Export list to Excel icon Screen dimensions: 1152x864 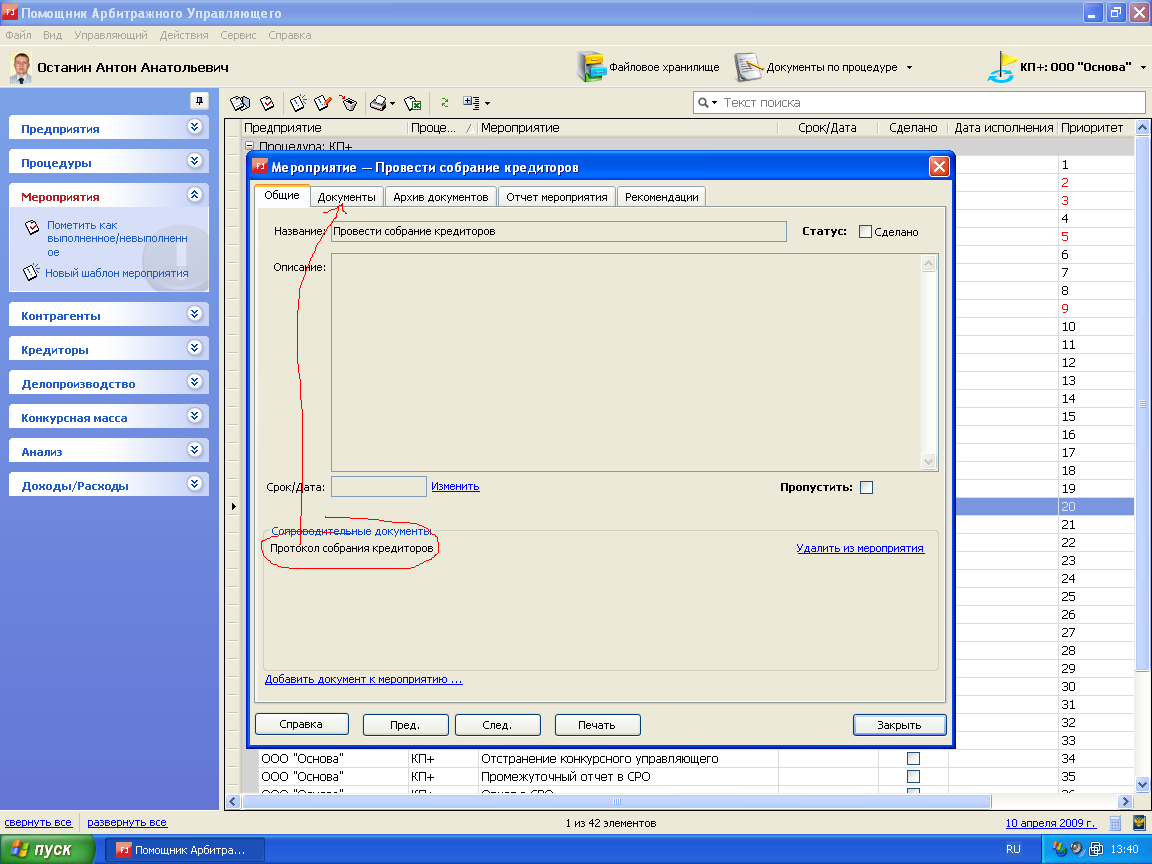(413, 104)
